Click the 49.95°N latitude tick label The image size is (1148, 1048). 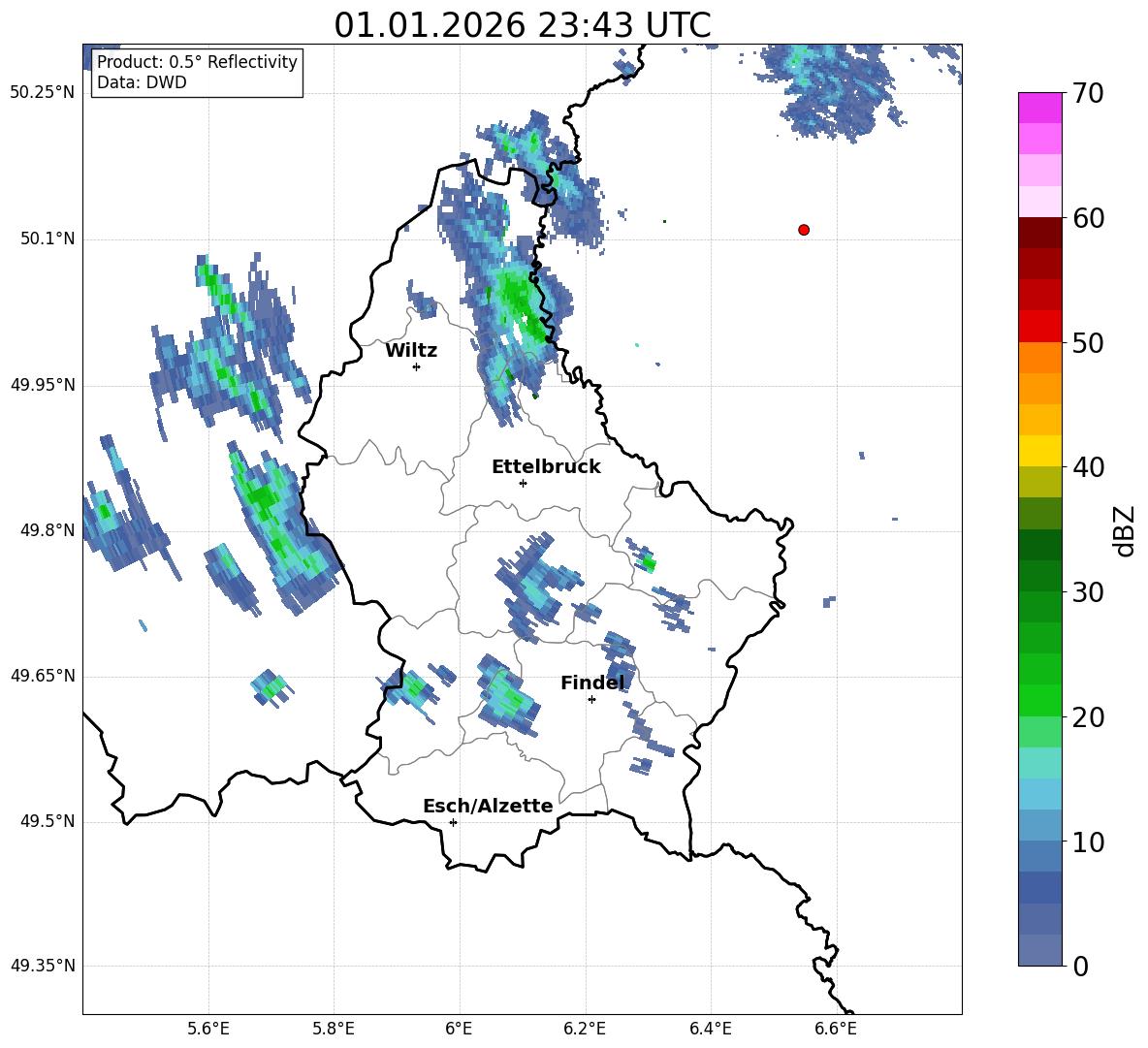point(42,385)
